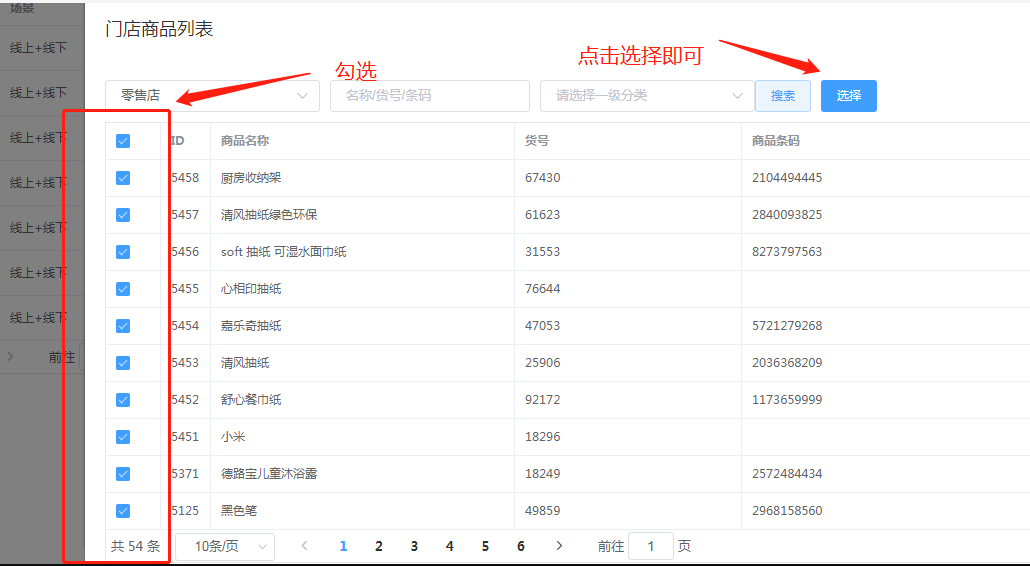Go to page 4

coord(449,546)
